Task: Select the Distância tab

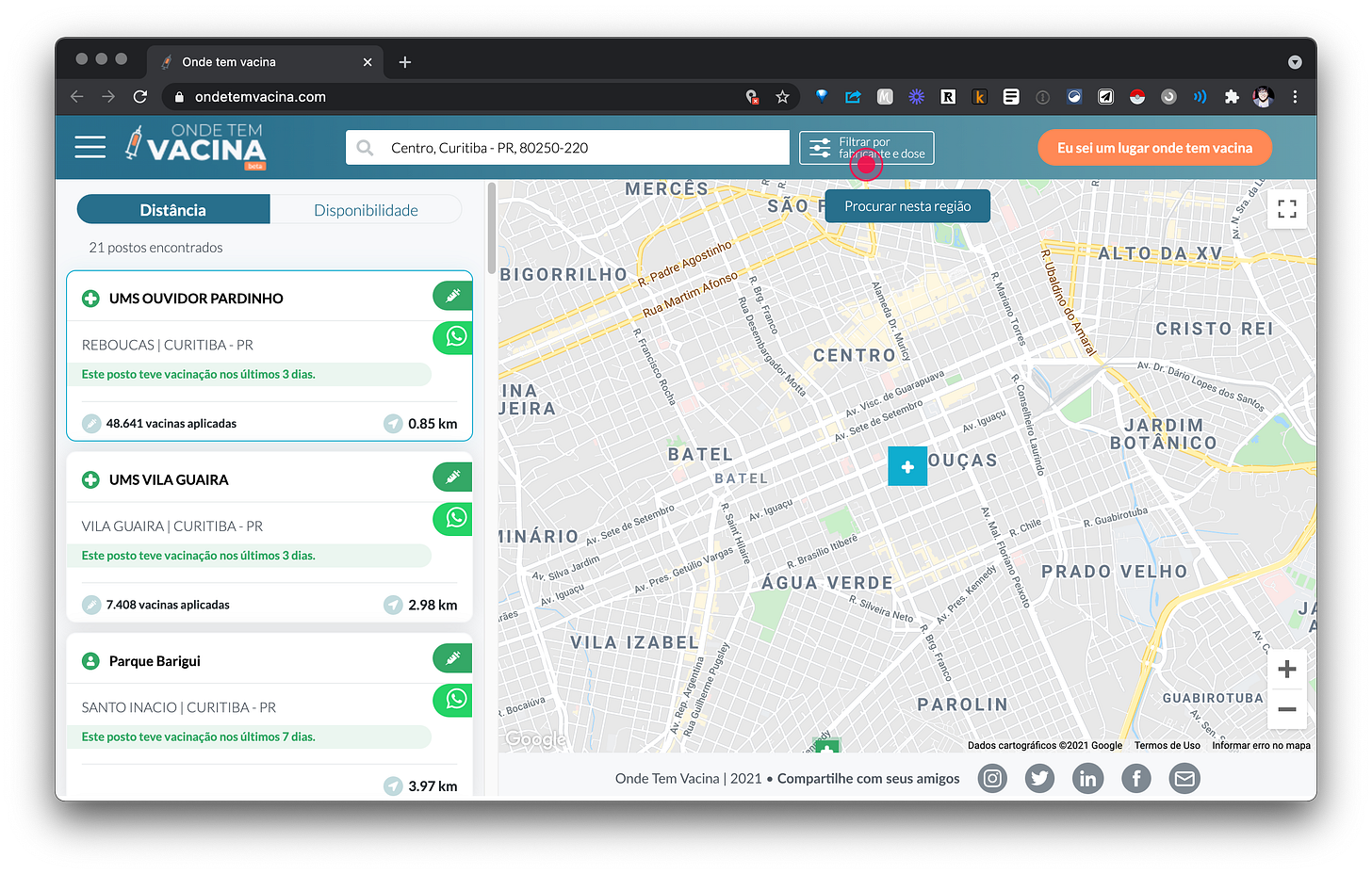Action: point(173,210)
